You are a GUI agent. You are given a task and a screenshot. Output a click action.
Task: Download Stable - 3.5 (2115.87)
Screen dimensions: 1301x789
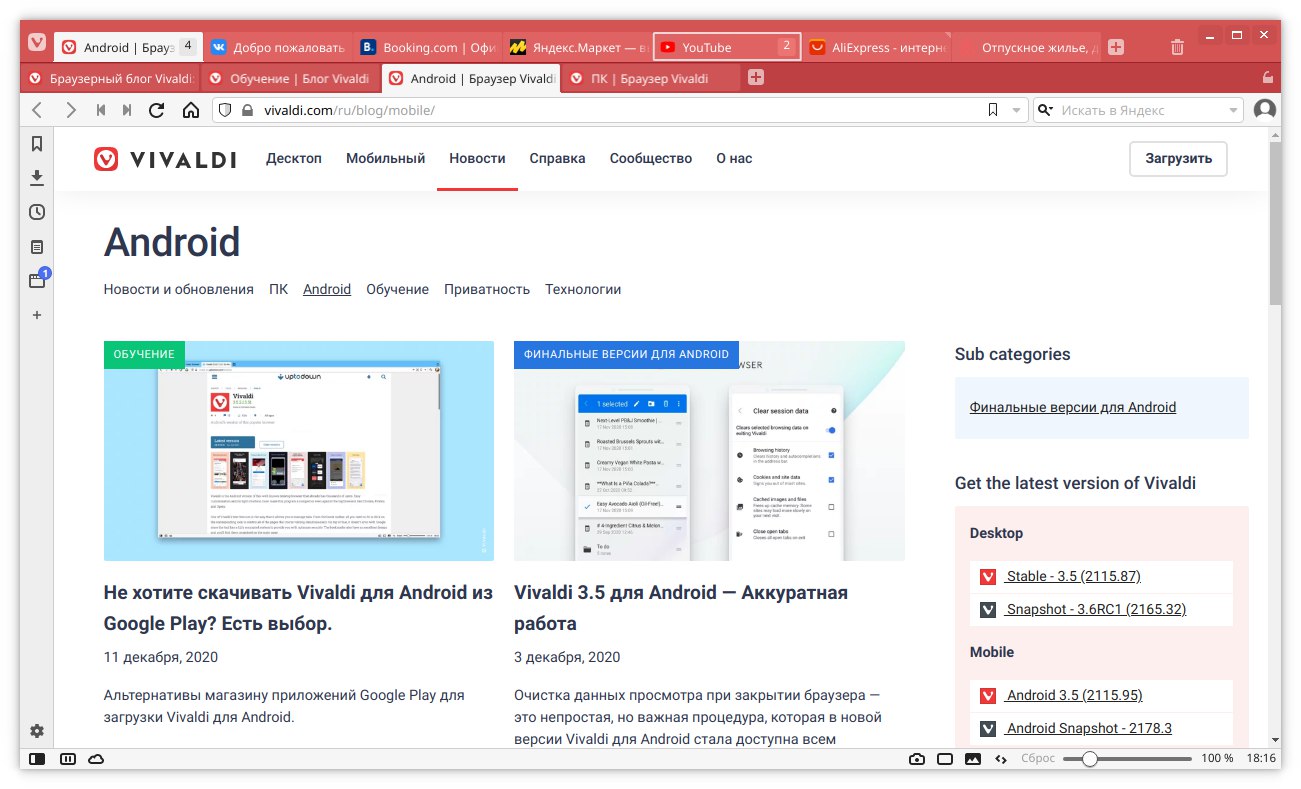(x=1073, y=576)
